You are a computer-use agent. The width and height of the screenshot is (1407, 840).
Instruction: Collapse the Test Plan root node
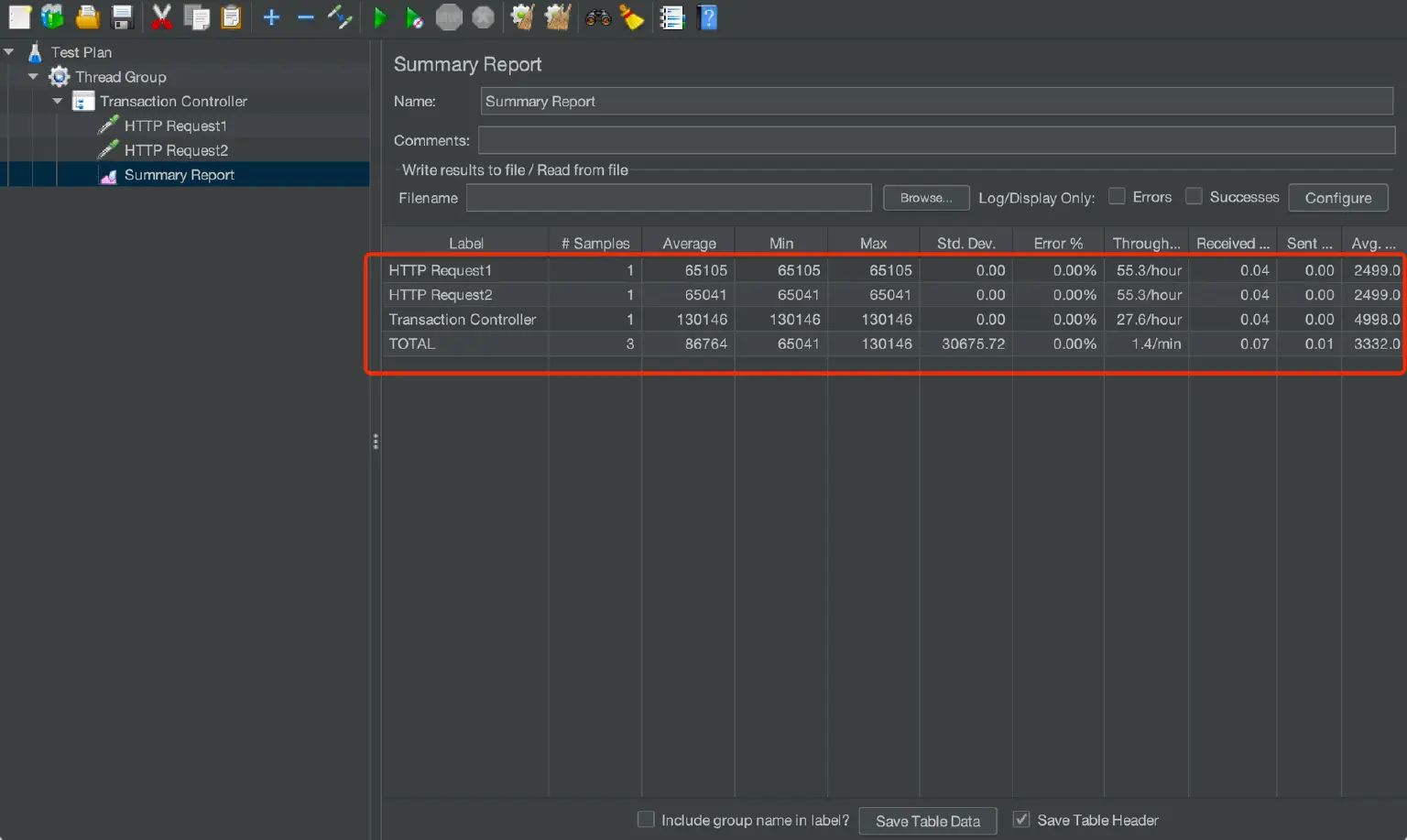pos(9,51)
